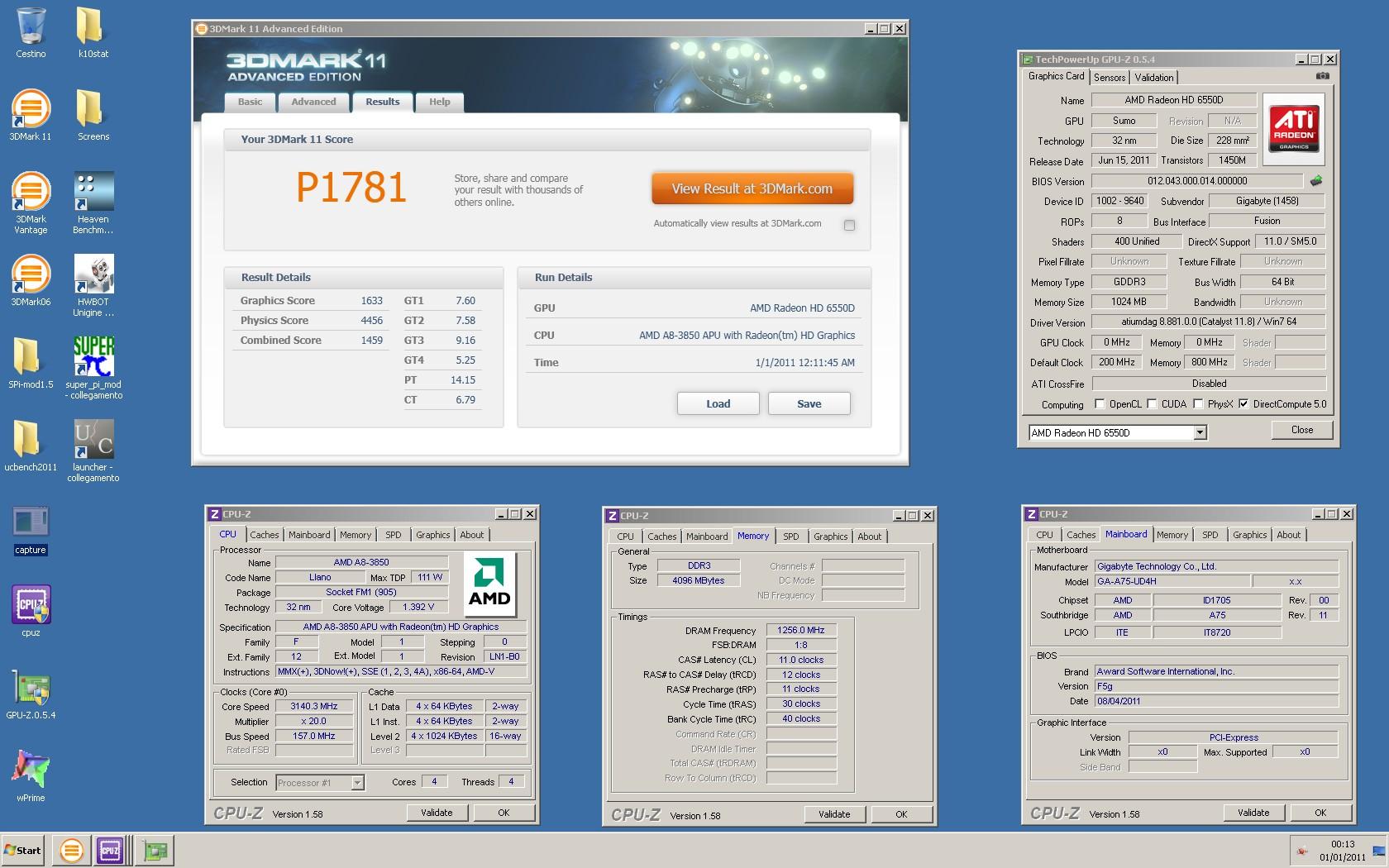Open the GPU-Z.0.5.4 desktop icon
1389x868 pixels.
pyautogui.click(x=31, y=694)
